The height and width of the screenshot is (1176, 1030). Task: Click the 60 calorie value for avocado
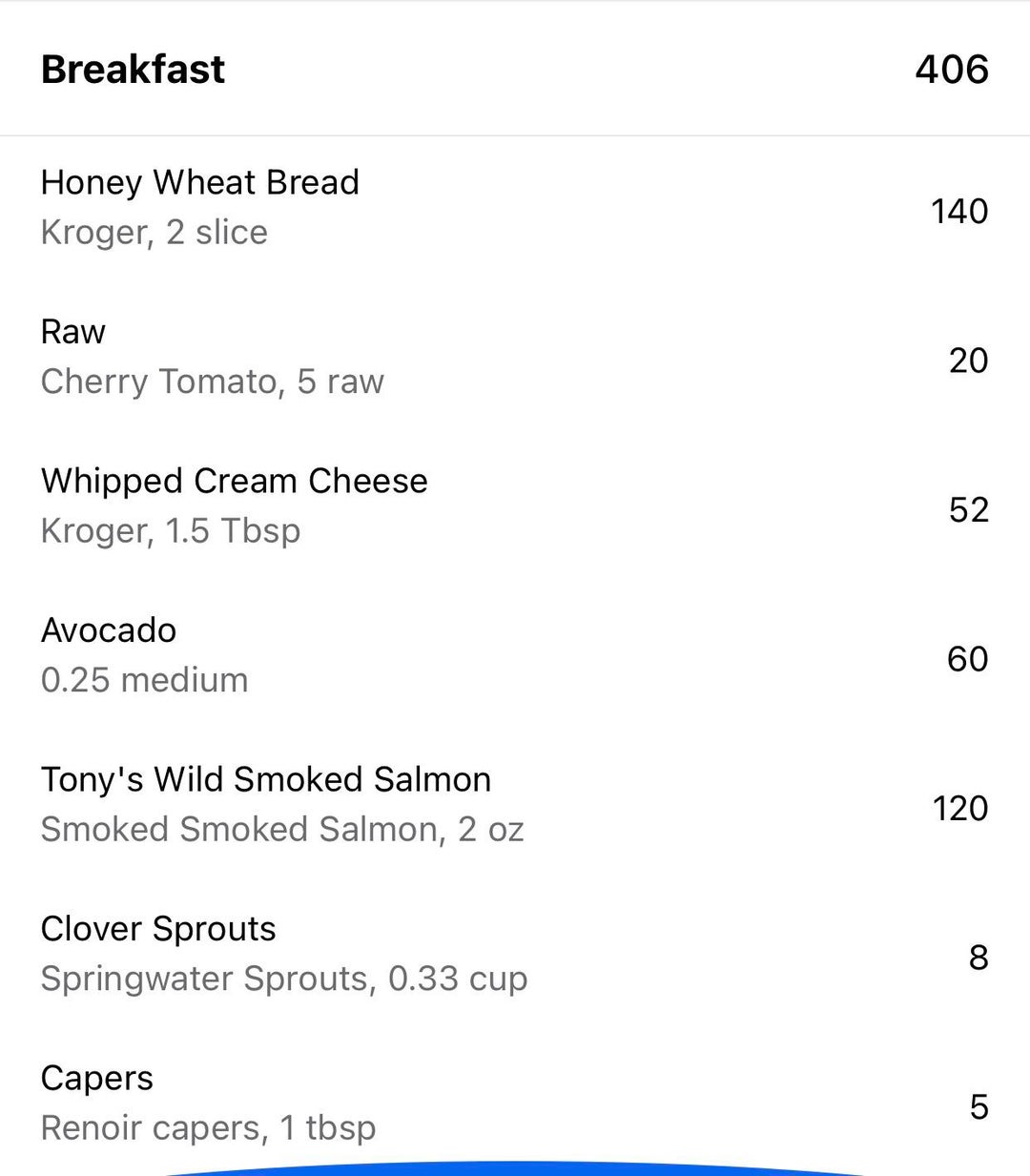(x=967, y=659)
